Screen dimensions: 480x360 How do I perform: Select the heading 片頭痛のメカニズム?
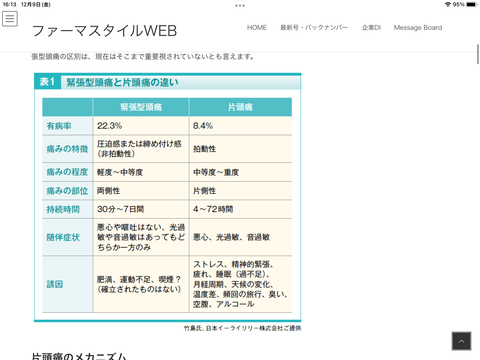tap(79, 356)
